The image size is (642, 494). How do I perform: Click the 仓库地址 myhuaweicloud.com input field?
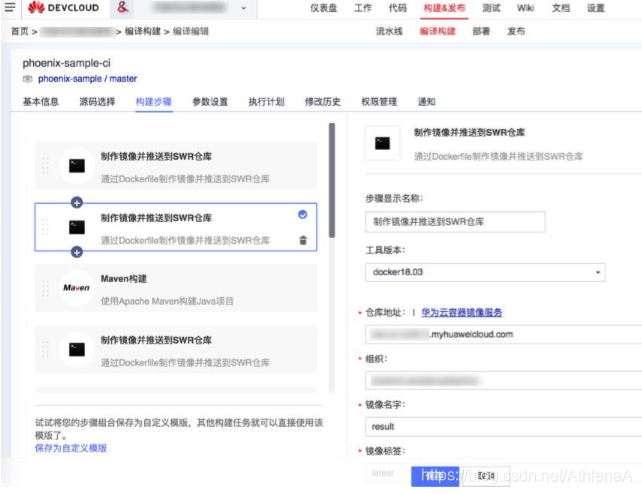coord(504,334)
